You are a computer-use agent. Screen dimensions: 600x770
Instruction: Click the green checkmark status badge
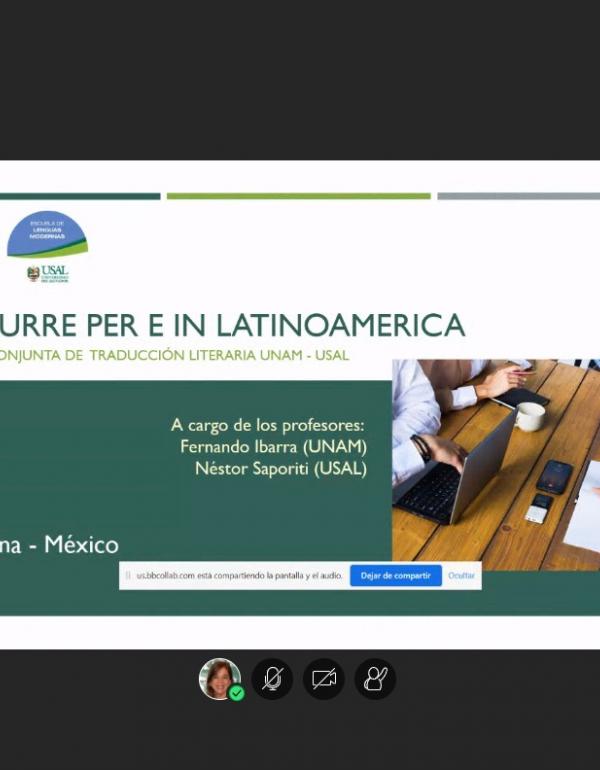pos(237,692)
